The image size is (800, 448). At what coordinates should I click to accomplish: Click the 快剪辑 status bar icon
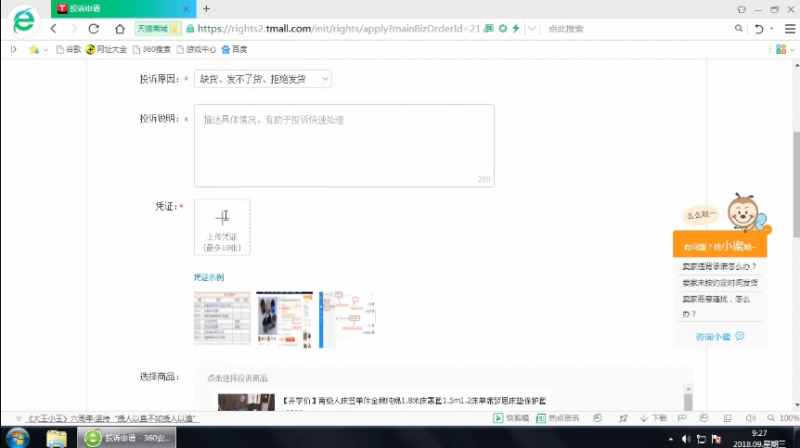(511, 418)
